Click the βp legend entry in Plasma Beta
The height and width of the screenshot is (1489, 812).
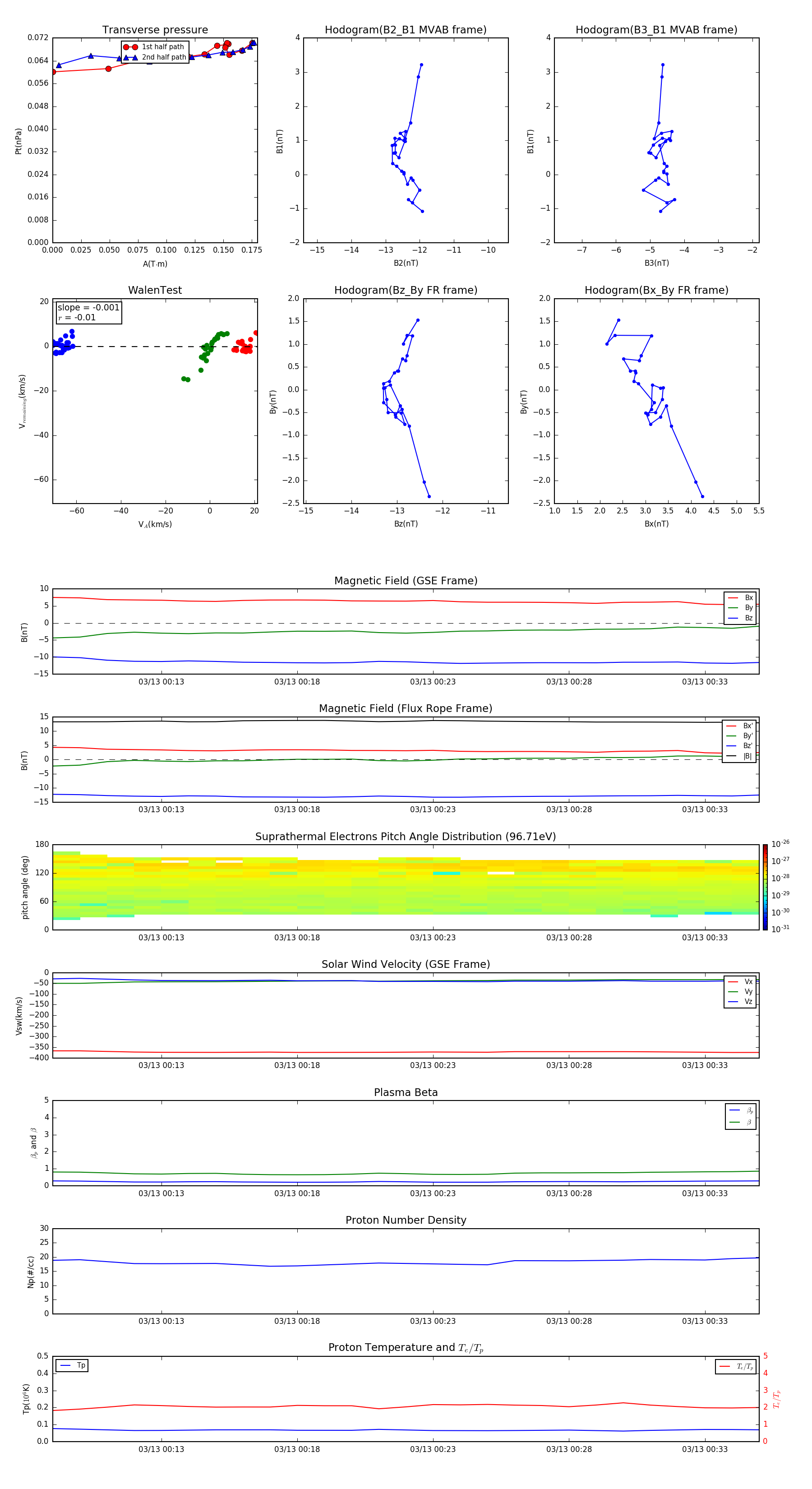(x=741, y=1110)
